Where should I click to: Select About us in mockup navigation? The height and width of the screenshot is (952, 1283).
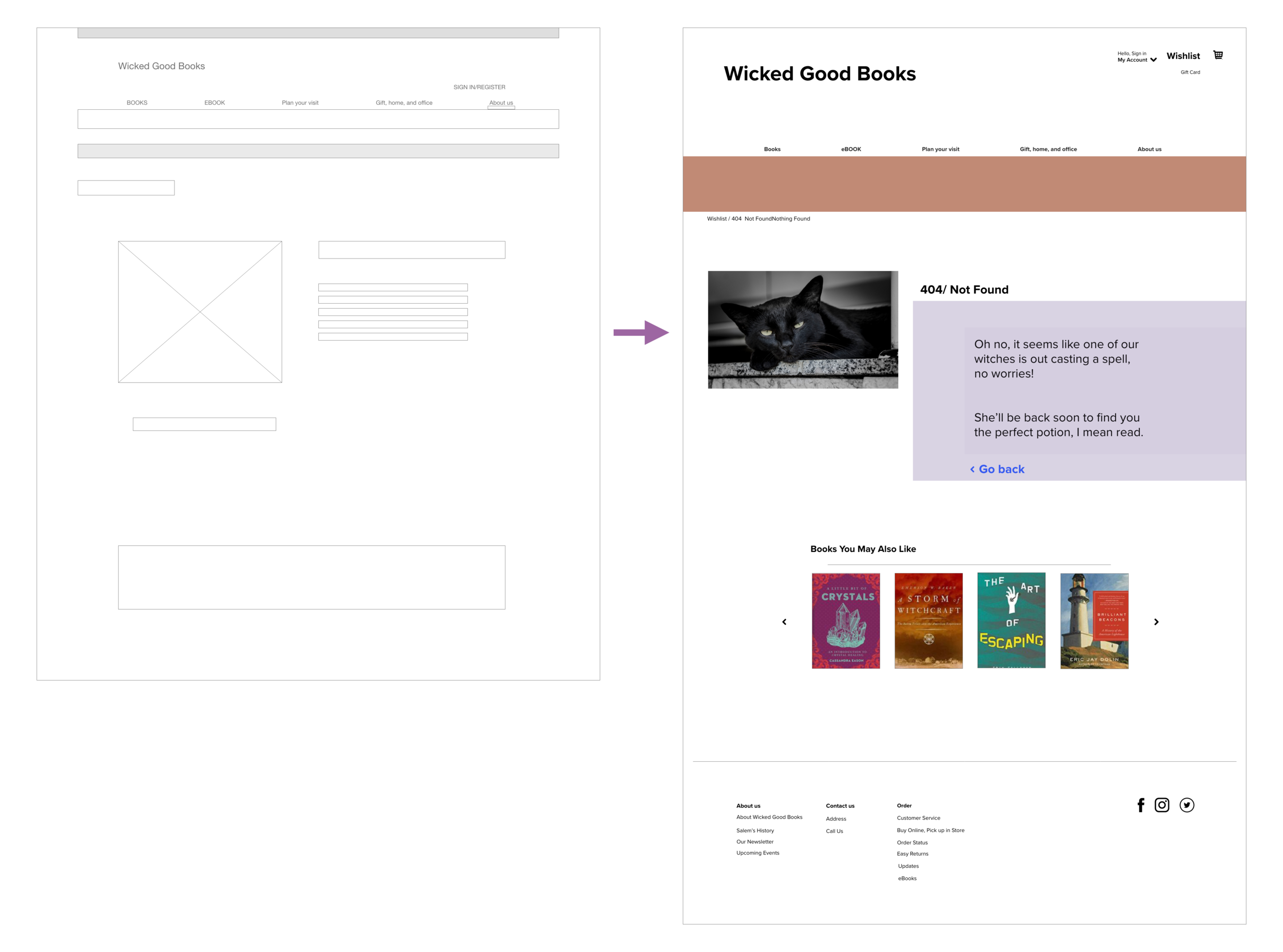(1149, 149)
